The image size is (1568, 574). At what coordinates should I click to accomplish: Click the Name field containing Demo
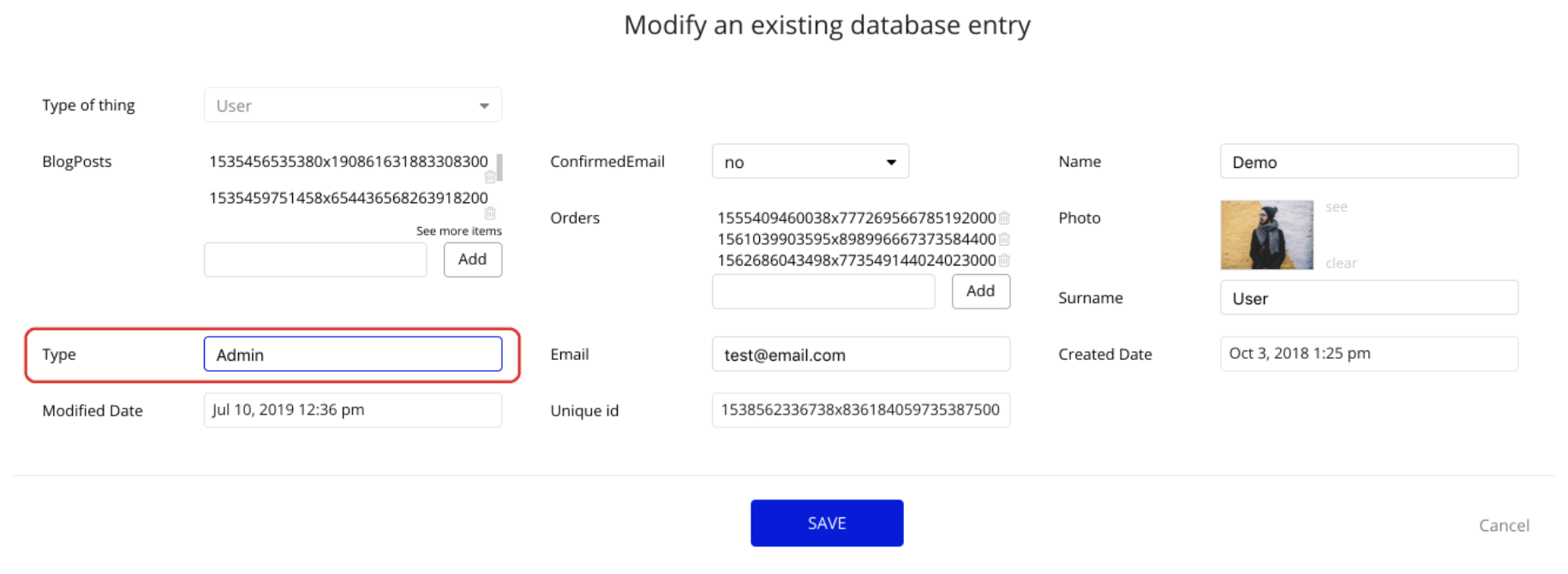coord(1368,162)
